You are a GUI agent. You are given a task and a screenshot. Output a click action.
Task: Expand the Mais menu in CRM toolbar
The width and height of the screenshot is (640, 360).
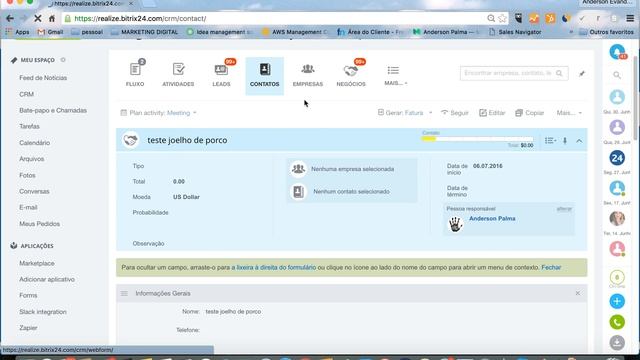(395, 76)
